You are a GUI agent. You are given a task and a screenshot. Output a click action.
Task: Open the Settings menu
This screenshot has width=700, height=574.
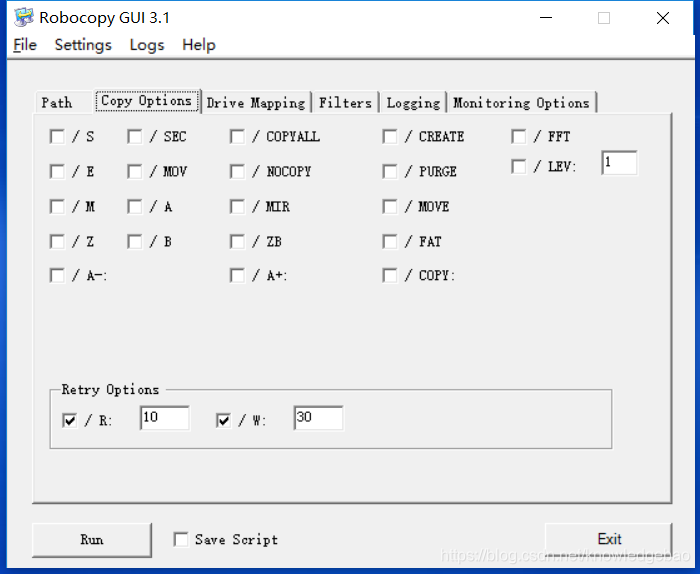[83, 45]
